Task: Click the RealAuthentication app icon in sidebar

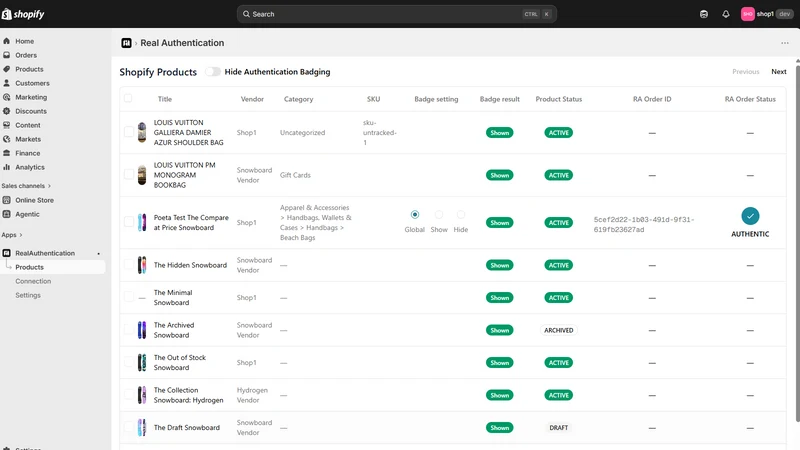Action: [7, 253]
